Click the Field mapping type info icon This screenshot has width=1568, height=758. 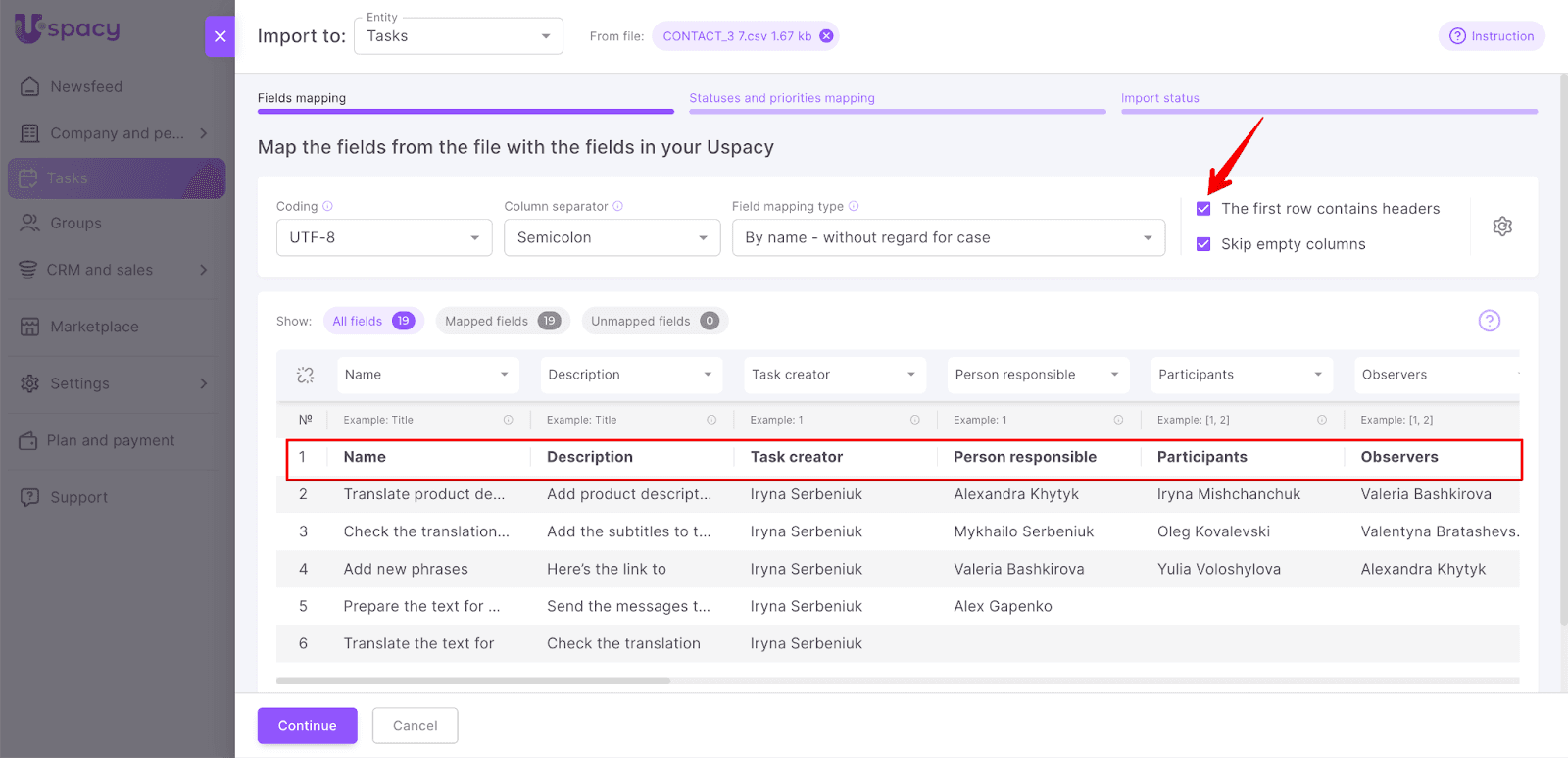854,206
